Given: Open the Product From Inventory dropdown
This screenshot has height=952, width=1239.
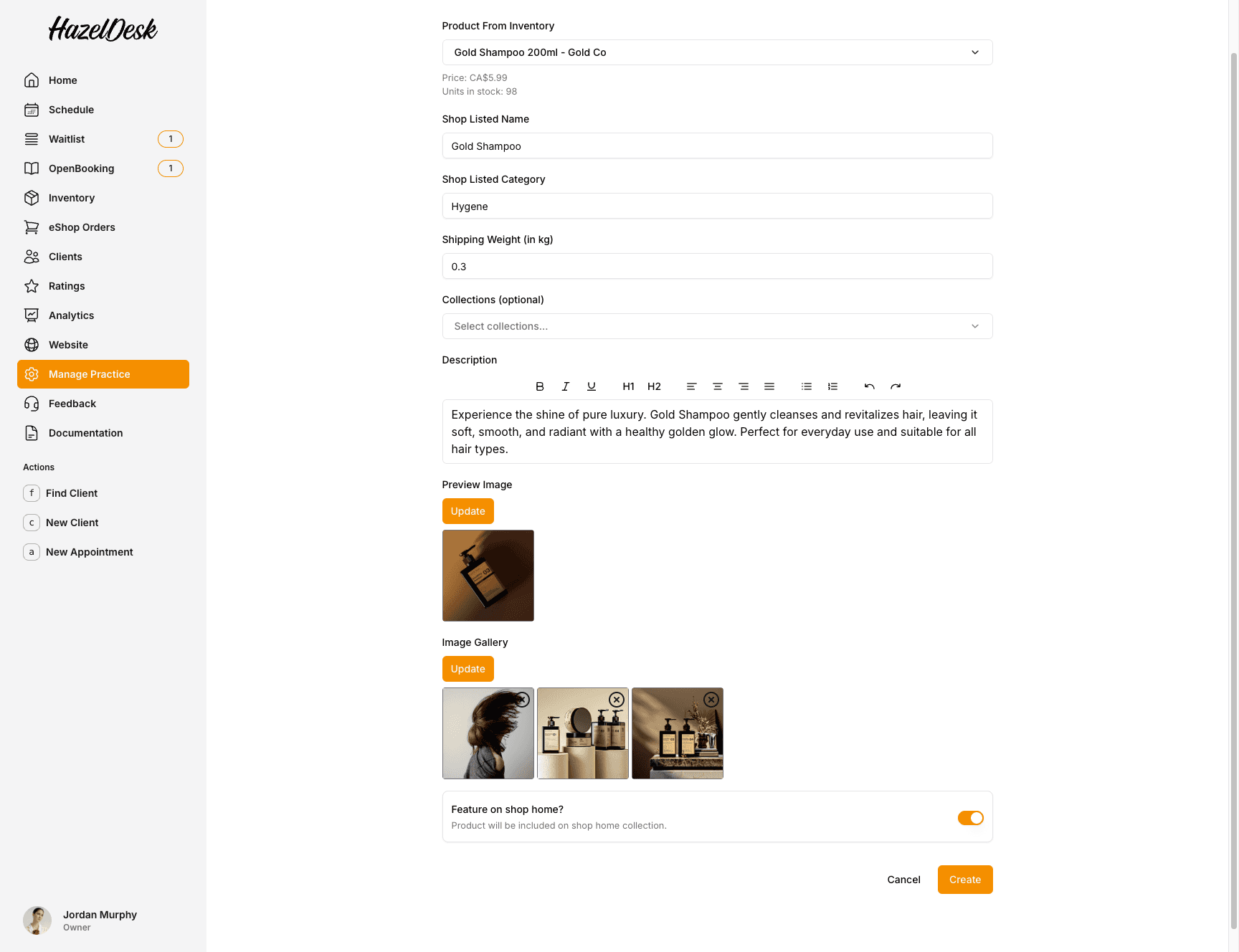Looking at the screenshot, I should click(x=717, y=52).
